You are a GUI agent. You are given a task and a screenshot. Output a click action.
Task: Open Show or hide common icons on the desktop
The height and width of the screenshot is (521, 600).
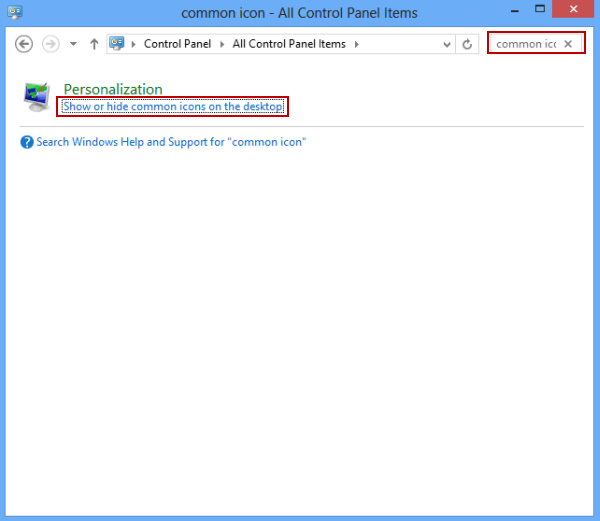[x=173, y=106]
